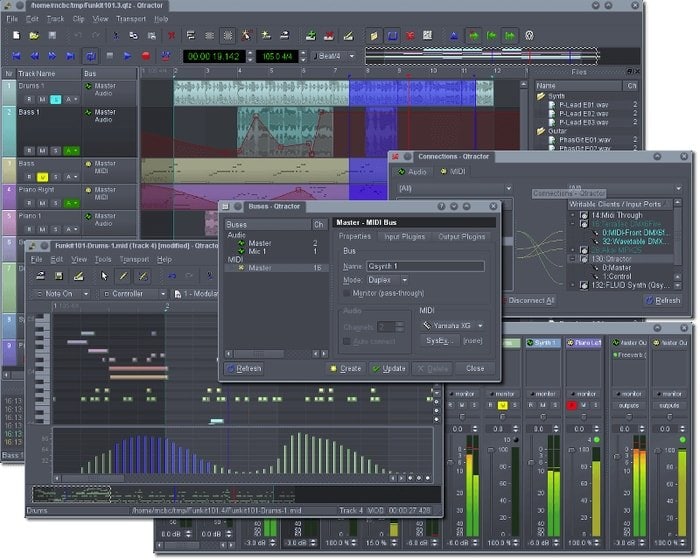Click Disconnect All in Connections window

click(530, 301)
